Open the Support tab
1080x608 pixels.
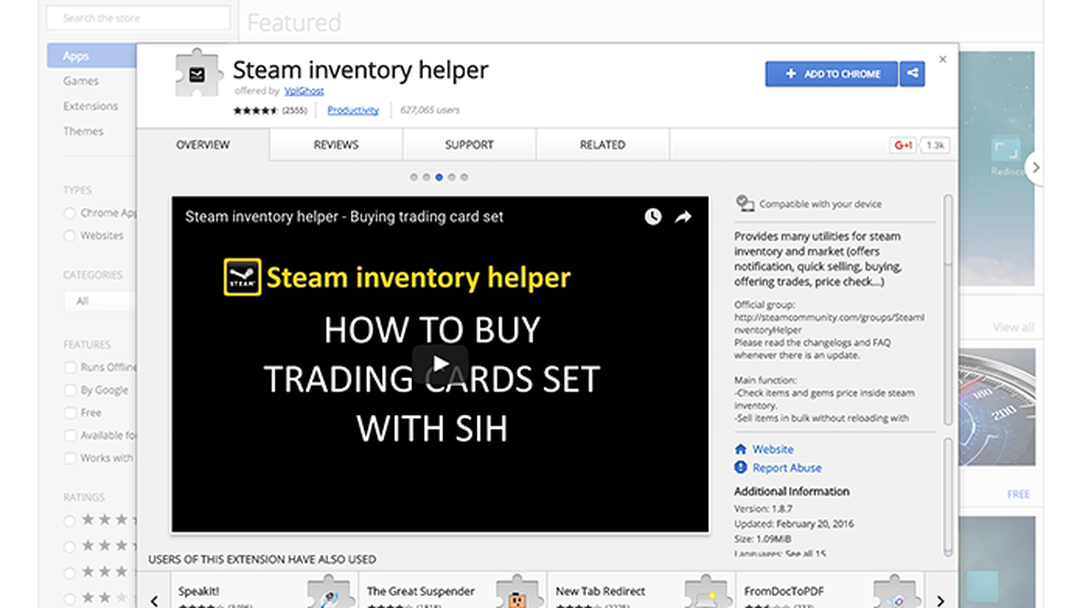pyautogui.click(x=469, y=145)
